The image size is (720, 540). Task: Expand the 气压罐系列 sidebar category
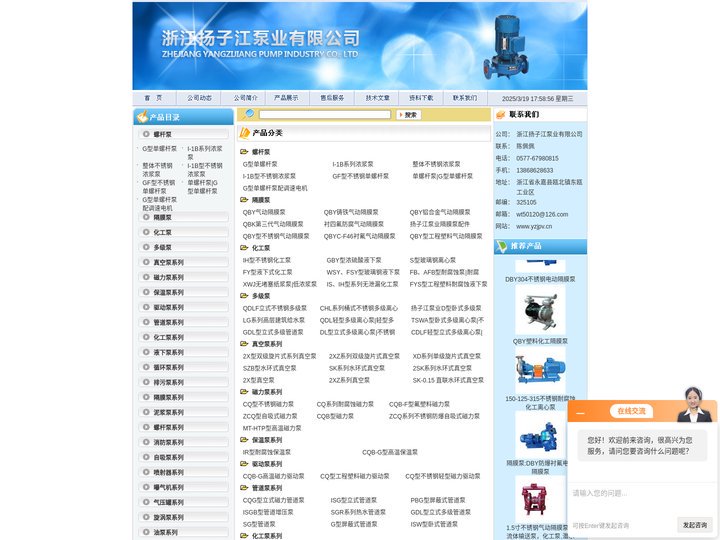pos(183,502)
